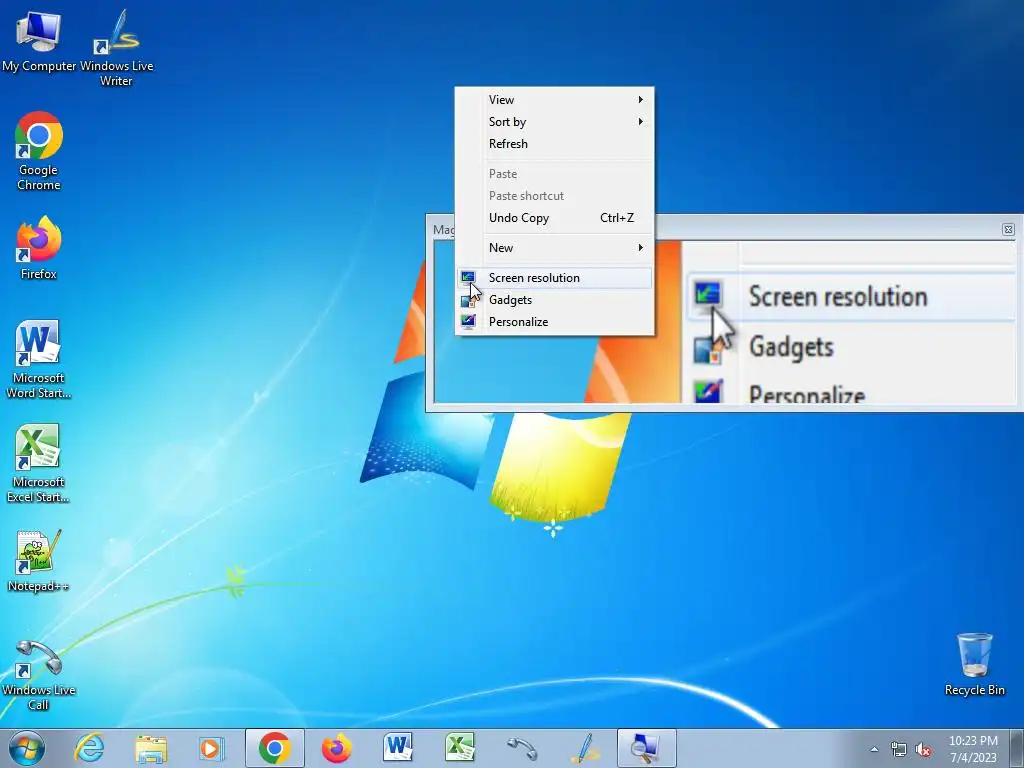Choose Screen resolution in context menu

click(x=554, y=278)
